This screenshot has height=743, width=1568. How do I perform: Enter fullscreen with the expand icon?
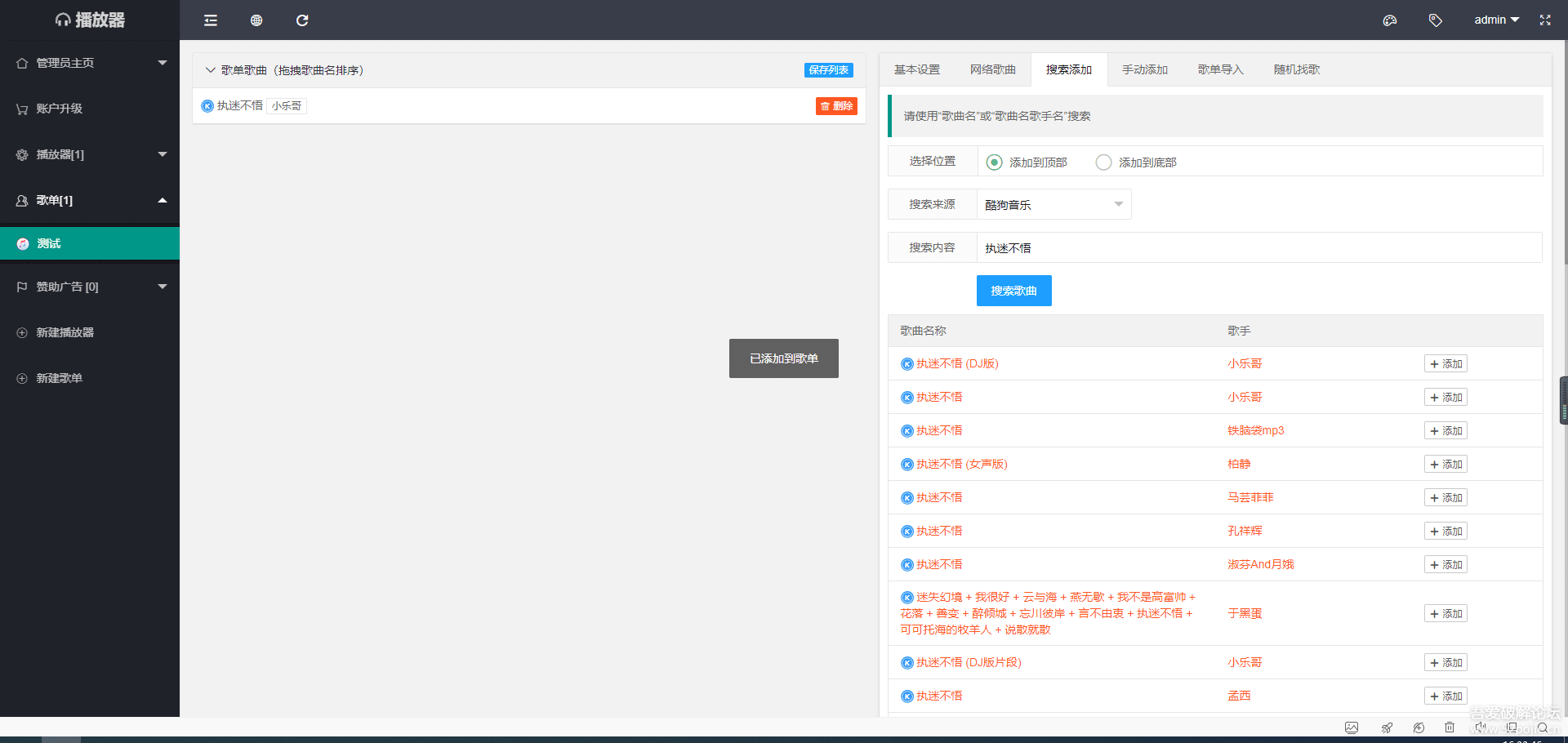point(1544,20)
